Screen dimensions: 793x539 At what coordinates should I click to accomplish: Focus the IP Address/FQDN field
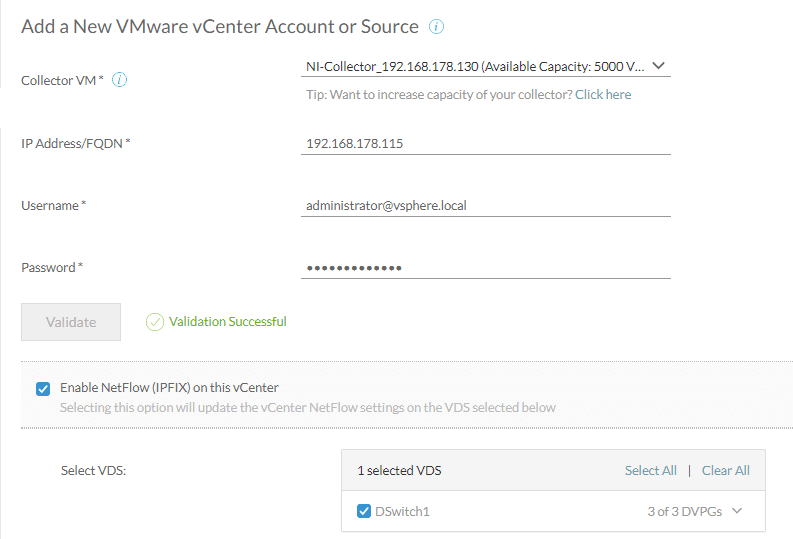486,144
